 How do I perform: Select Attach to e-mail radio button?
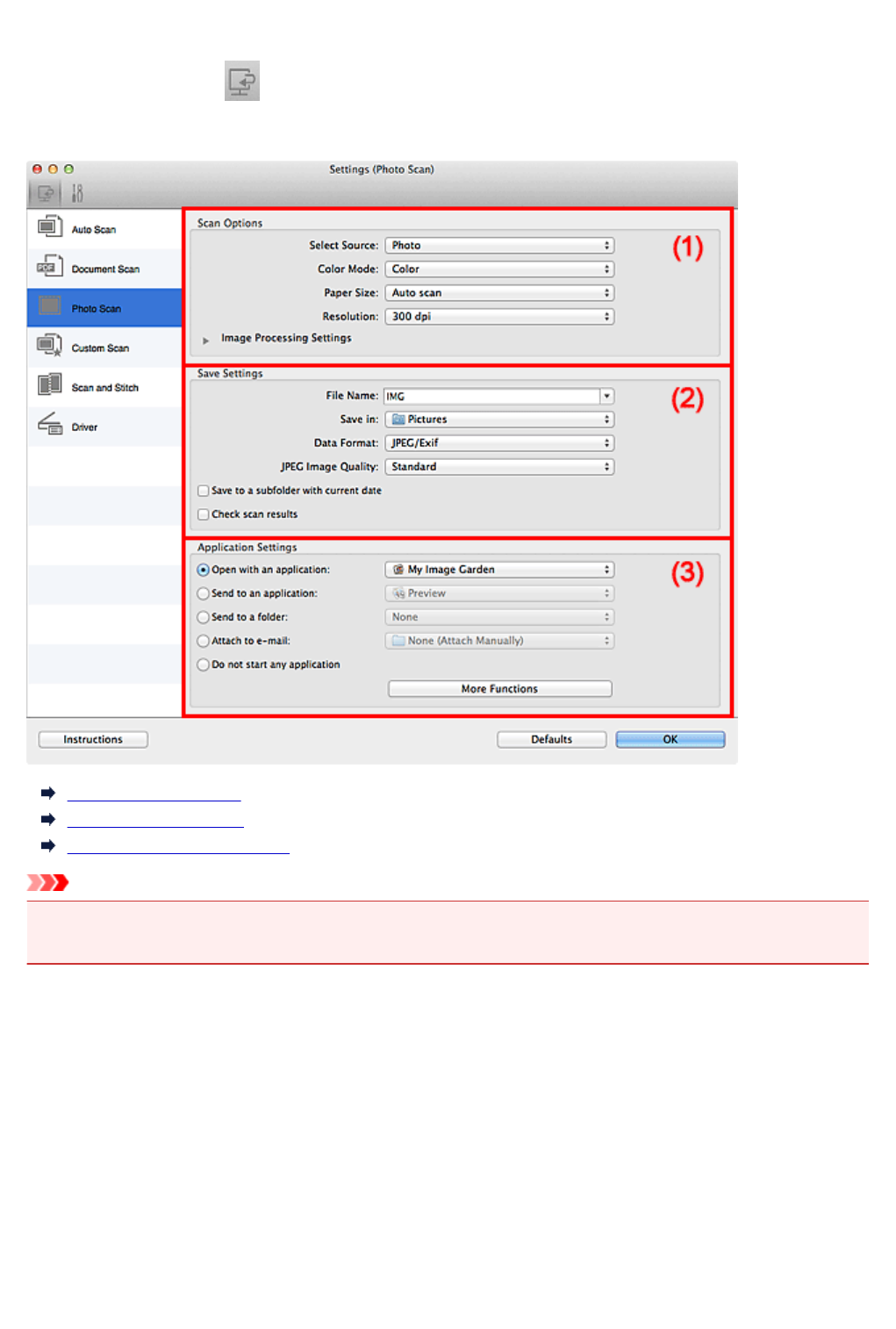(x=204, y=641)
